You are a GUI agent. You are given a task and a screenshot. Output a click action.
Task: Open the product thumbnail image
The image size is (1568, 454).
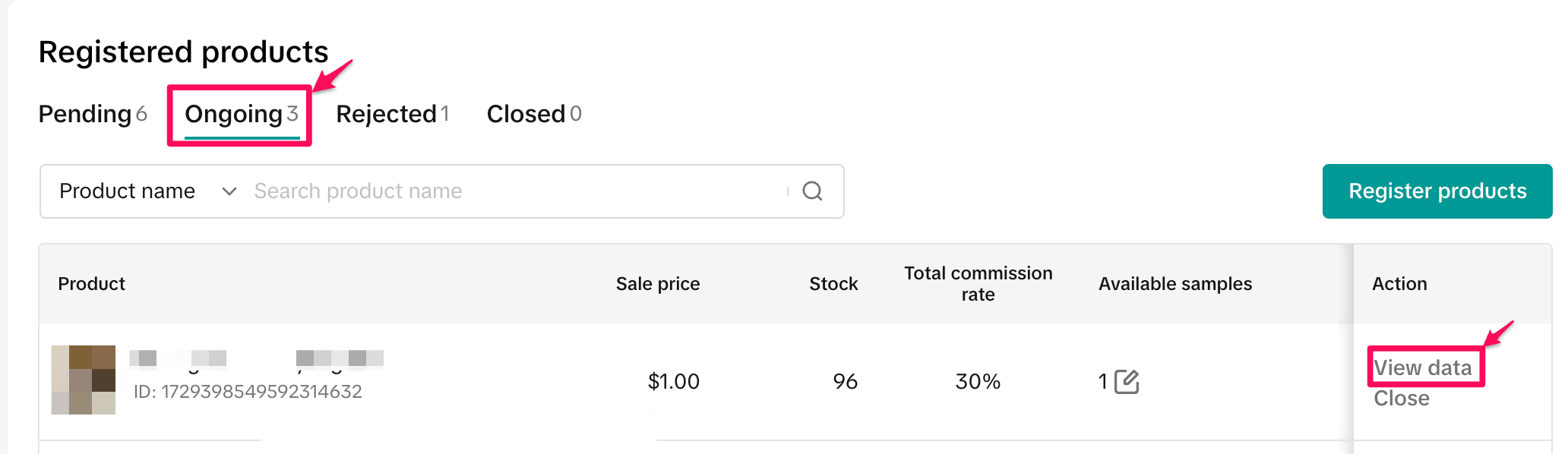coord(84,380)
